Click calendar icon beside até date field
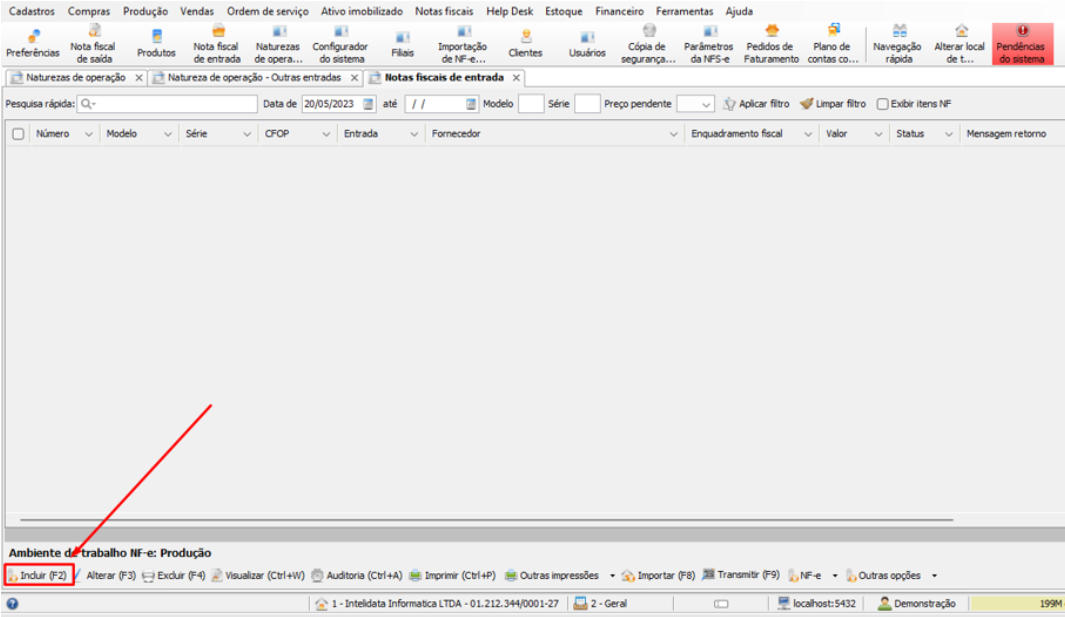Image resolution: width=1065 pixels, height=617 pixels. point(471,104)
